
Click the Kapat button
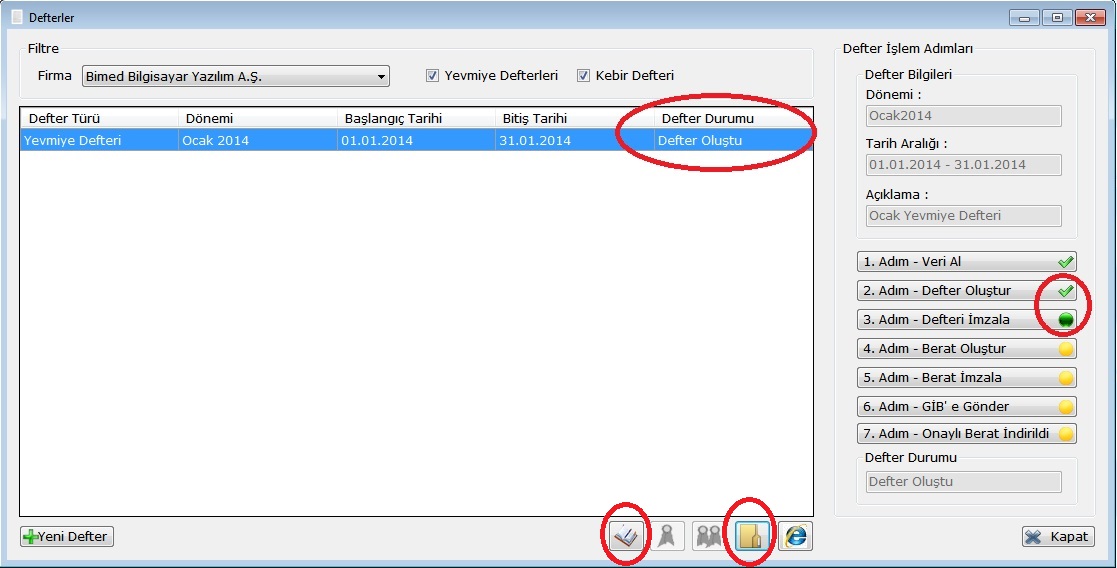coord(1058,537)
